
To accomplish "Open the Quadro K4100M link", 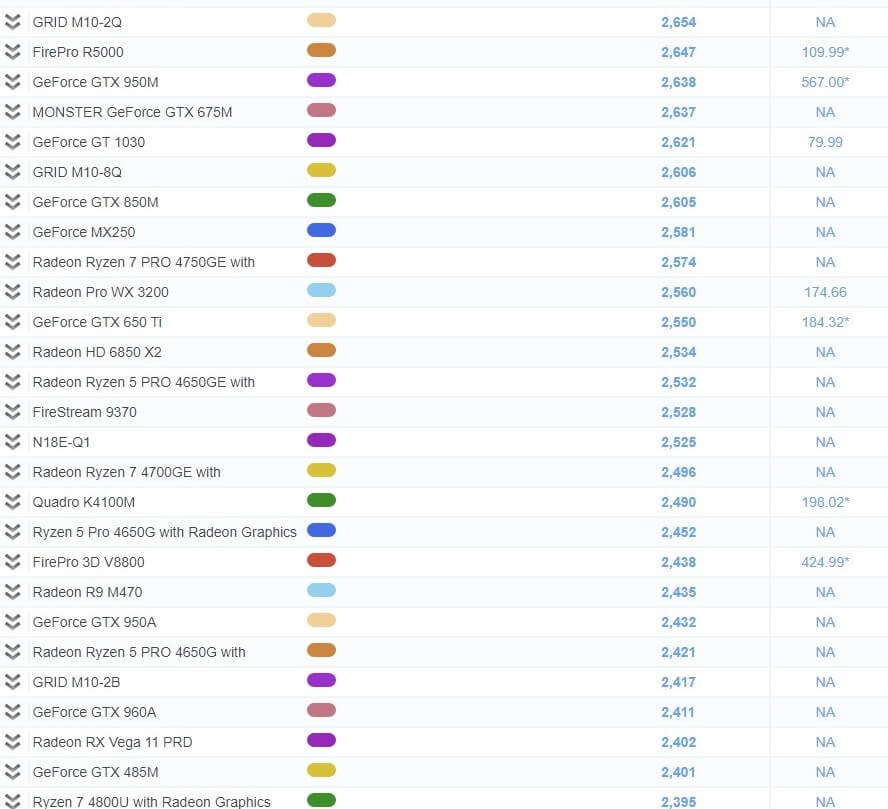I will pyautogui.click(x=84, y=502).
